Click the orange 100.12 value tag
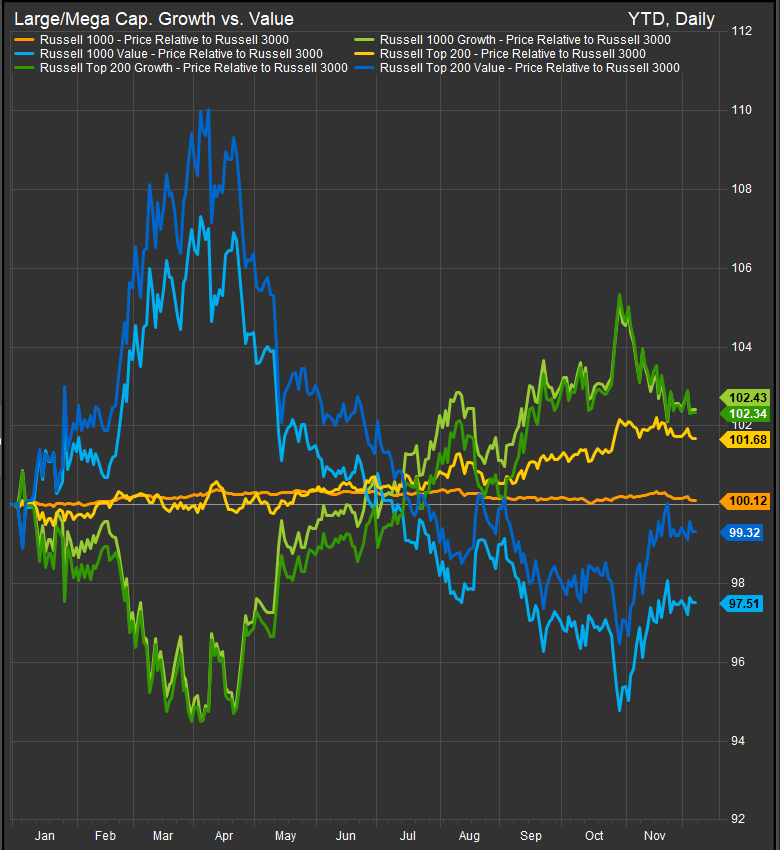The width and height of the screenshot is (780, 850). [x=742, y=500]
